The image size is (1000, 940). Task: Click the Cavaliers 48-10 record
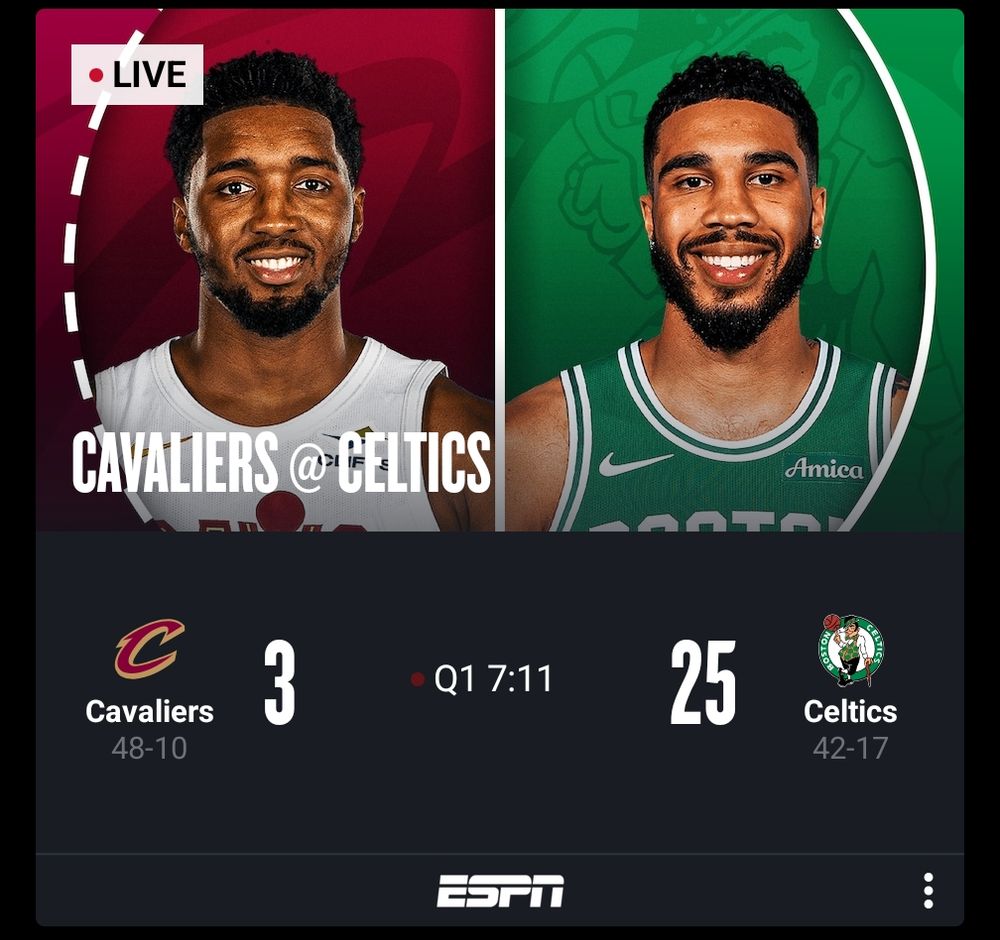click(149, 748)
